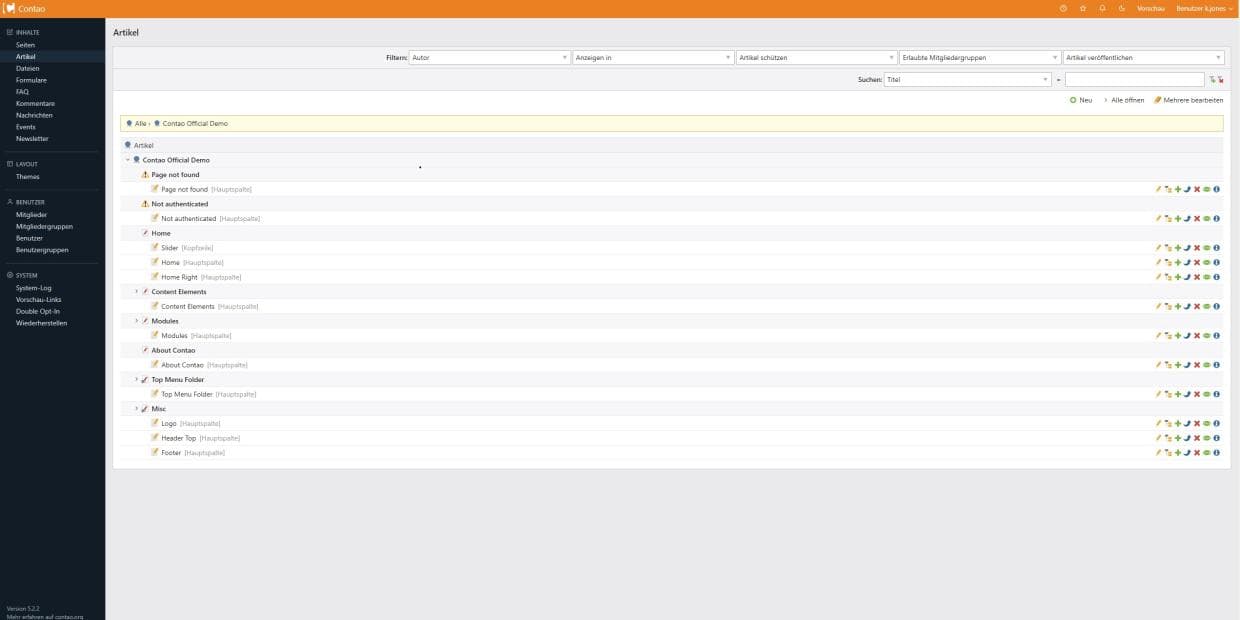Open the Erlaubte Mitgliedergruppen dropdown

tap(980, 58)
